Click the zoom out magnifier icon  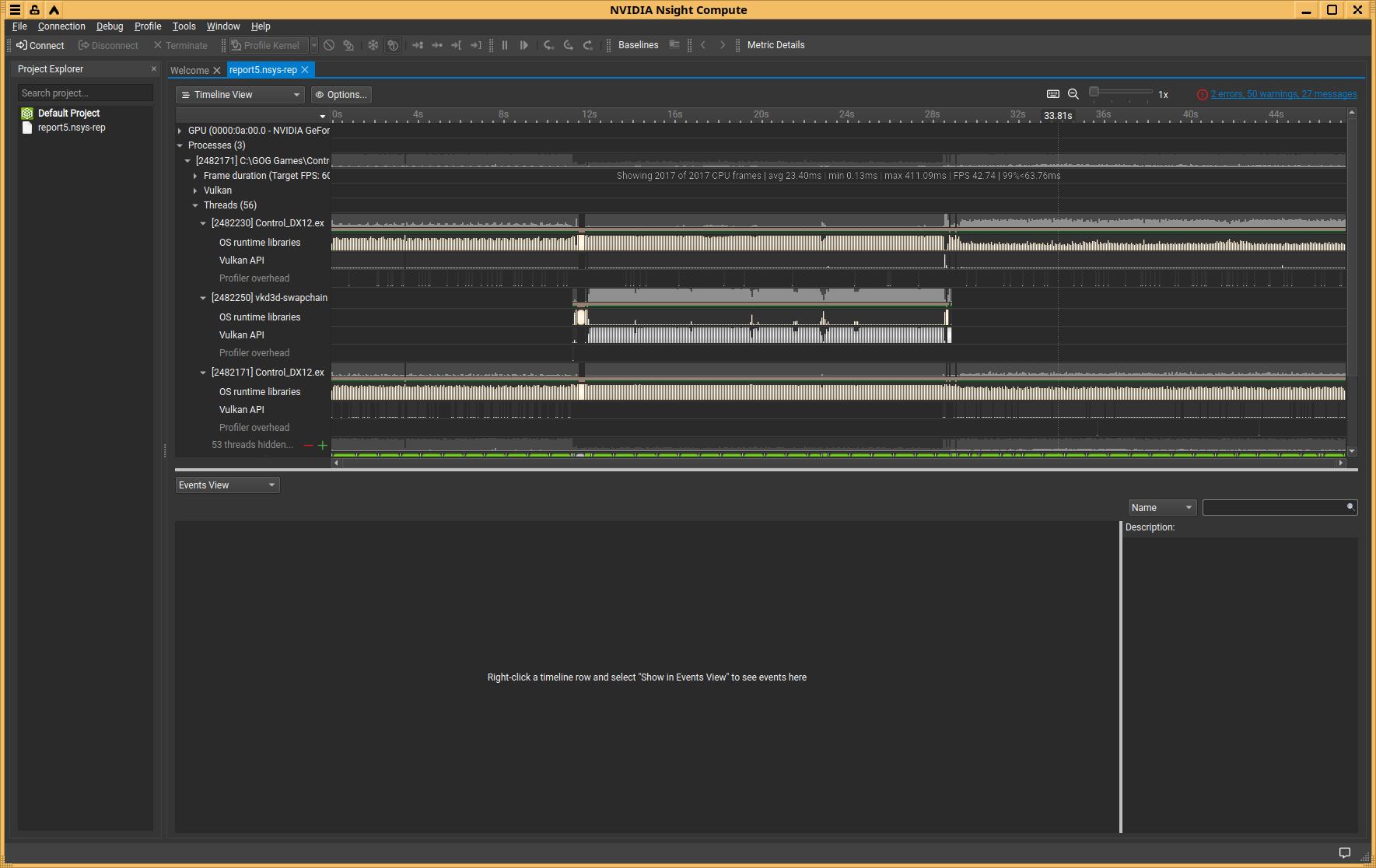coord(1073,94)
